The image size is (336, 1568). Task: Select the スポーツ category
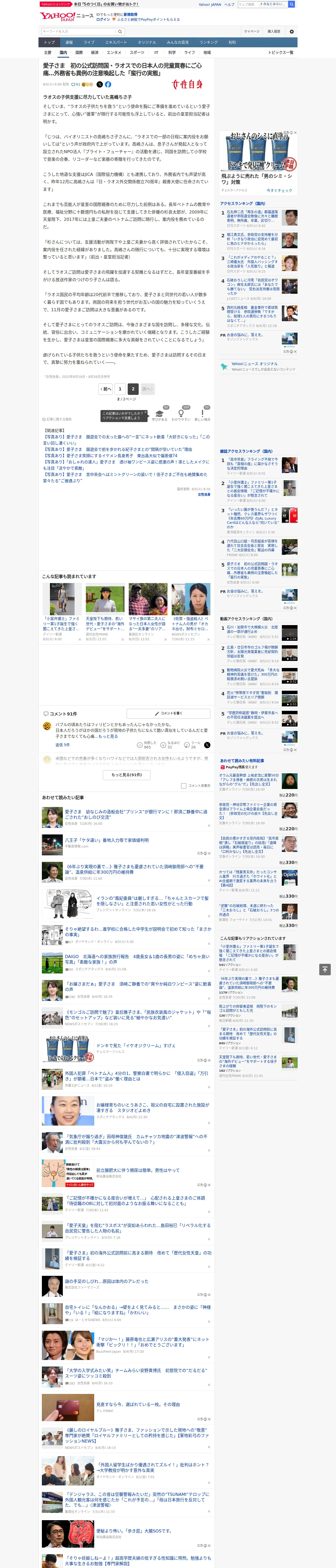click(137, 52)
